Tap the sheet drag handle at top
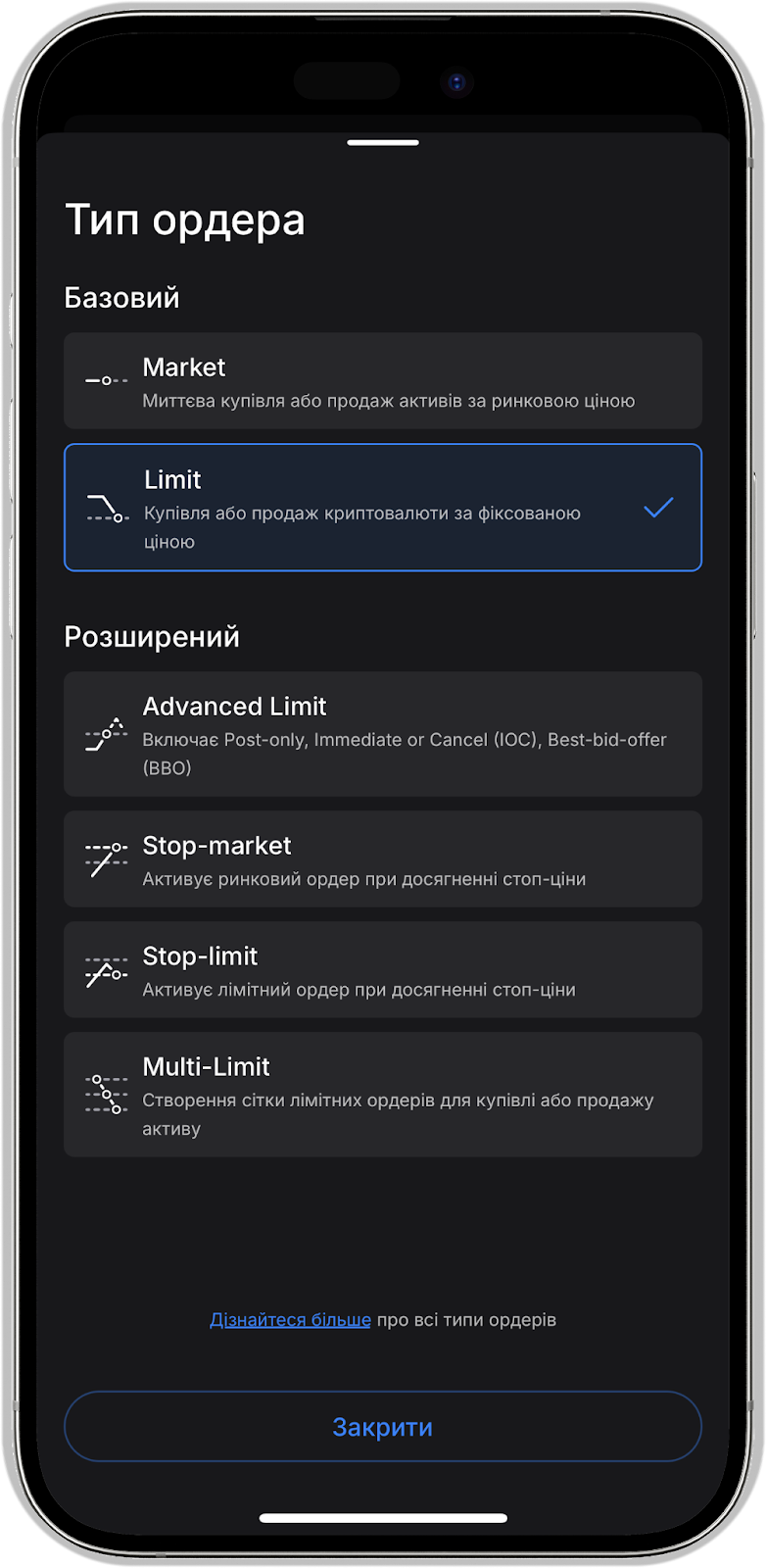 click(383, 143)
